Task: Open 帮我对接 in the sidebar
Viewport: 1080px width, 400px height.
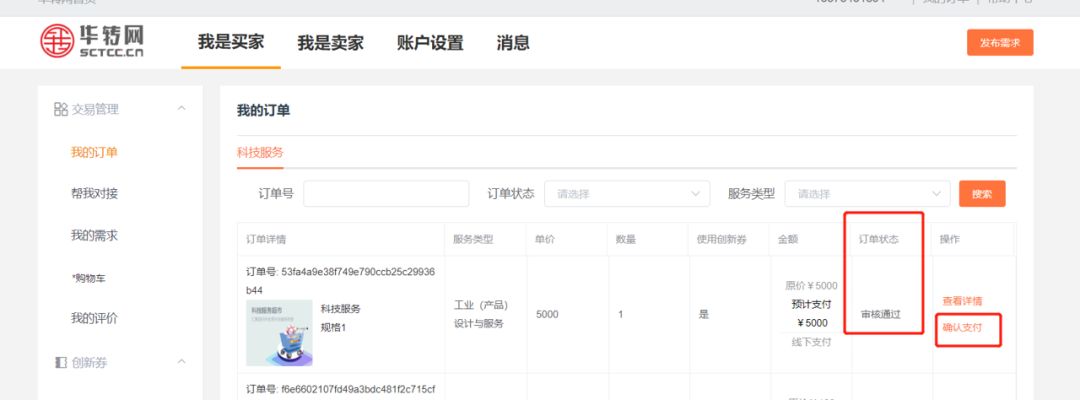Action: pyautogui.click(x=94, y=193)
